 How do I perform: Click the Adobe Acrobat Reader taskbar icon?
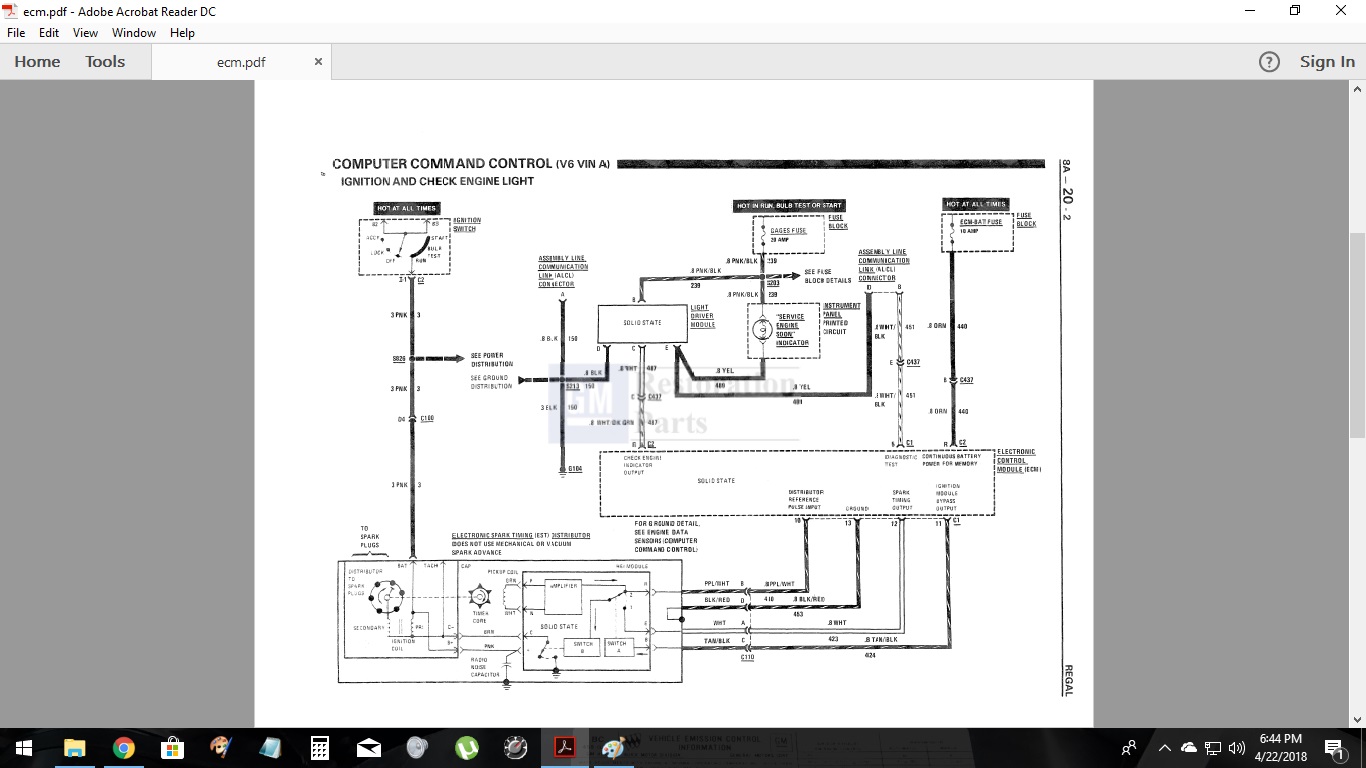(564, 748)
